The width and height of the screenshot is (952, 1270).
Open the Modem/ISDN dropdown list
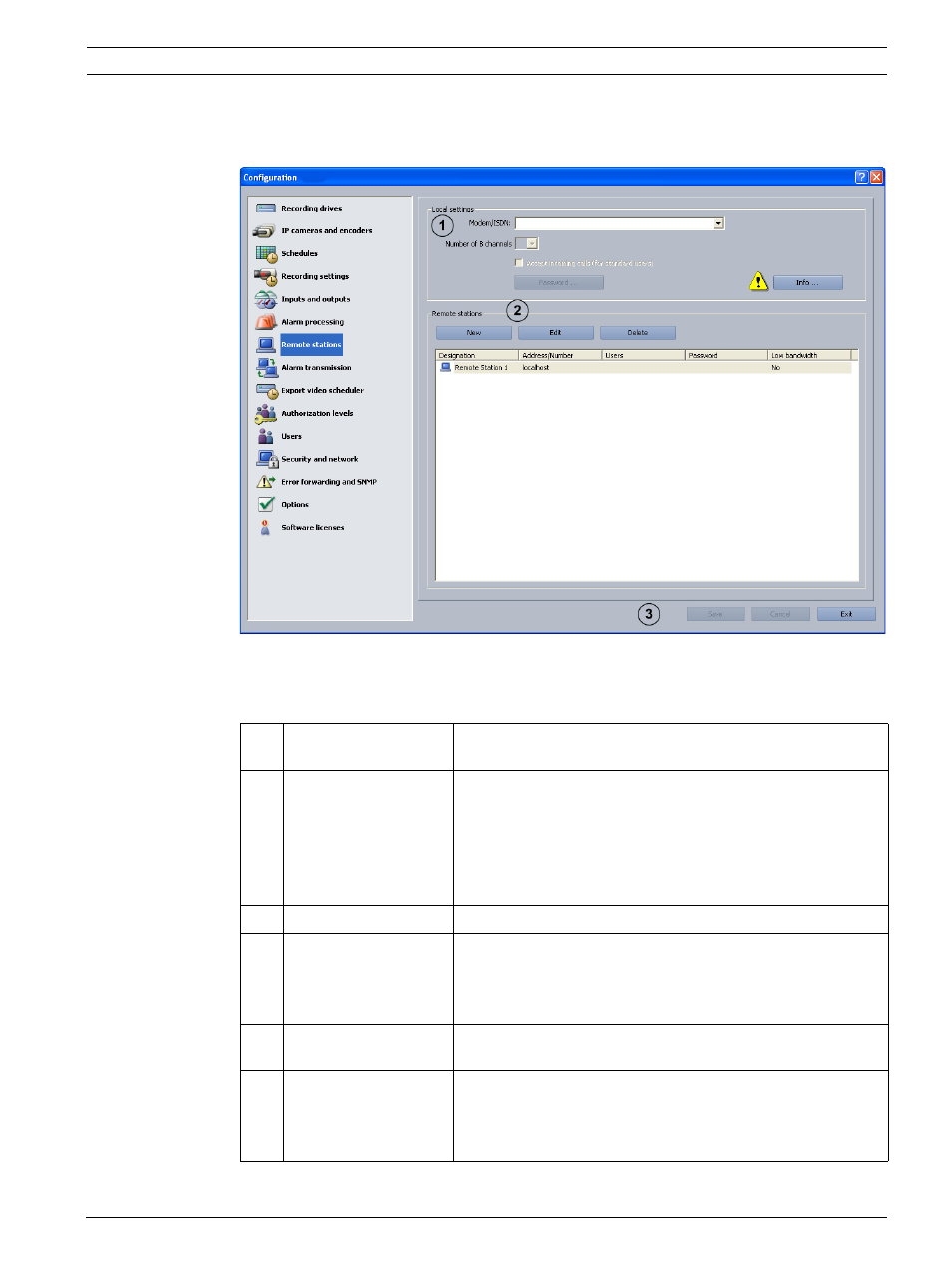pyautogui.click(x=718, y=224)
